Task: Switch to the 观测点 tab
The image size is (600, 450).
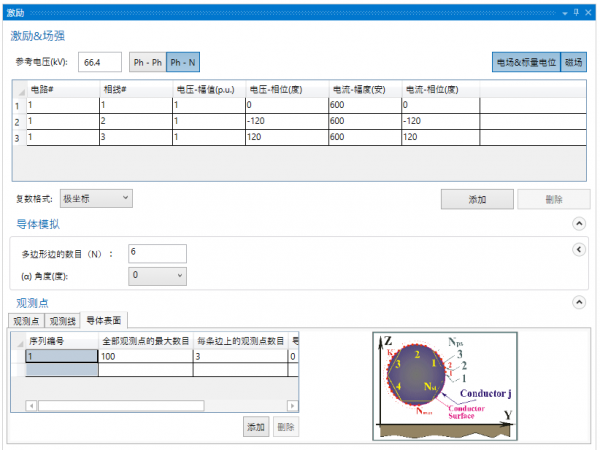Action: coord(27,321)
